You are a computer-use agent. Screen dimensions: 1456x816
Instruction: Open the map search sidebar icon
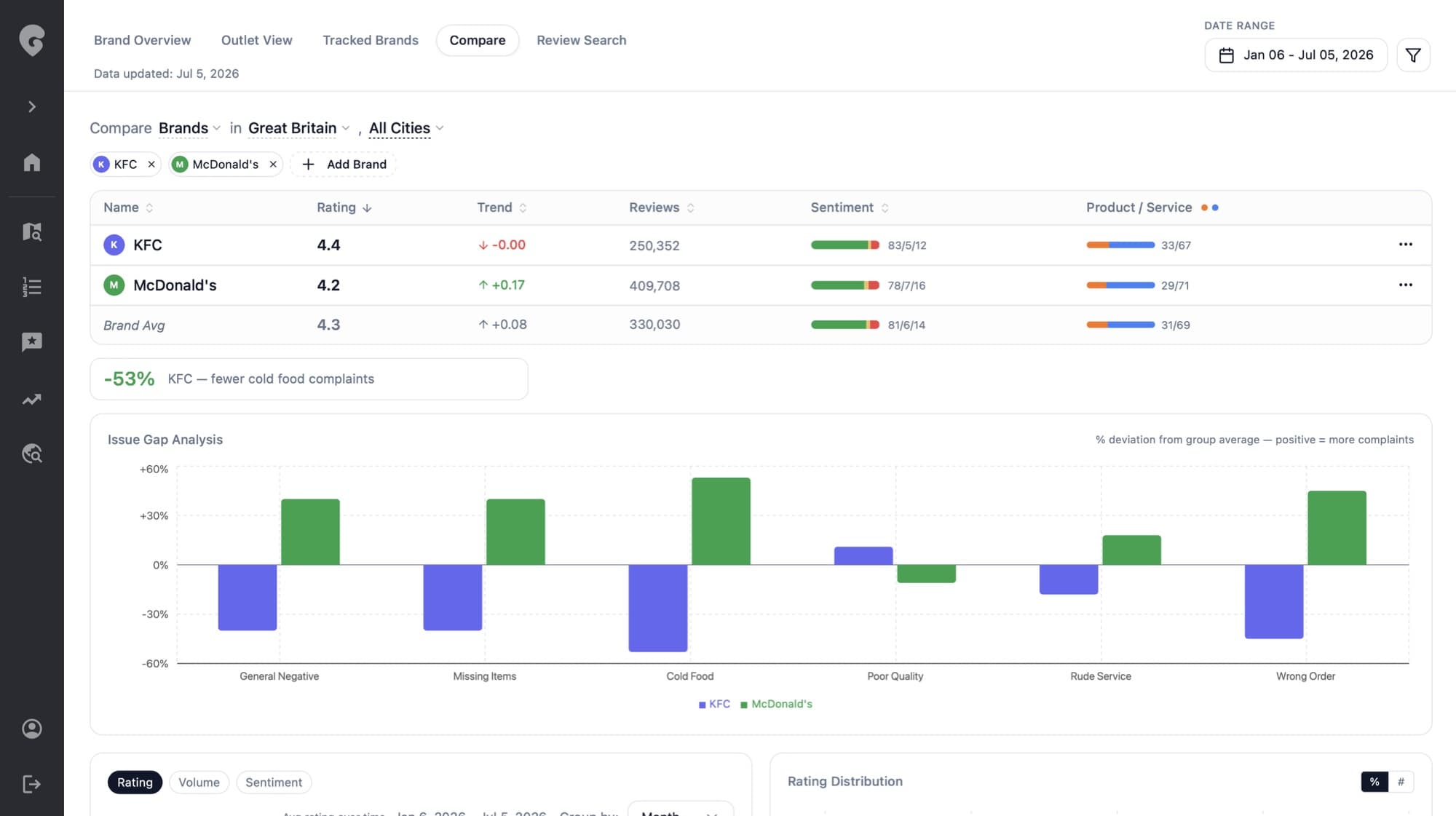31,231
